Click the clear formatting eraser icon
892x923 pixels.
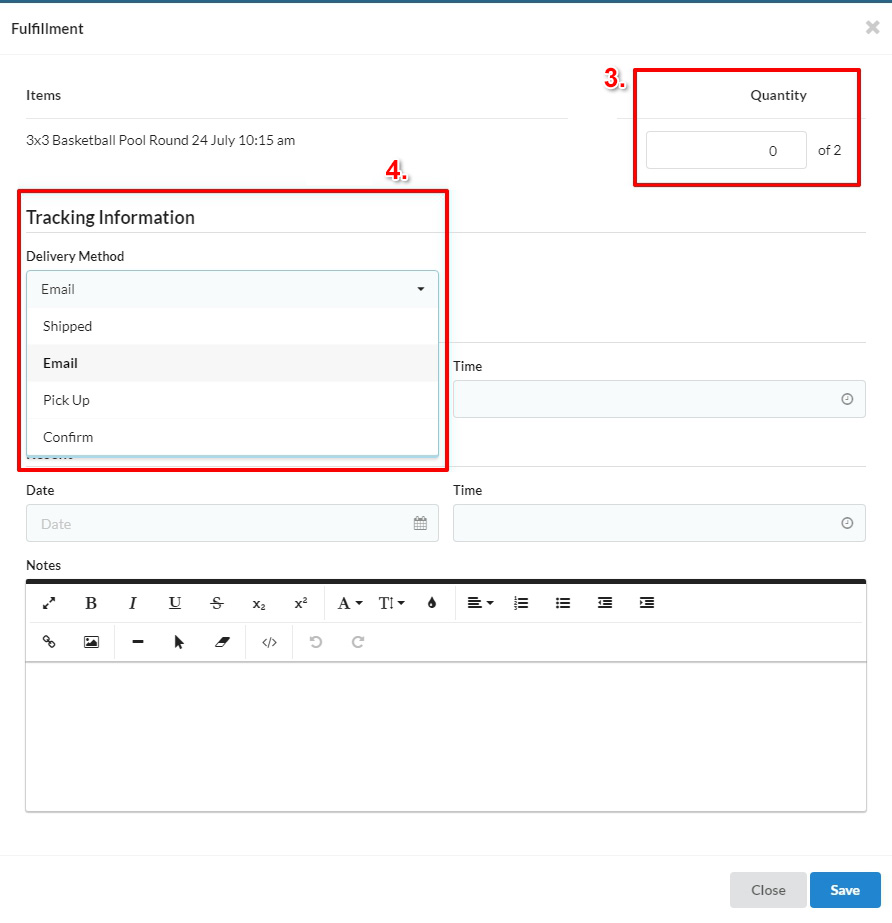pyautogui.click(x=222, y=642)
